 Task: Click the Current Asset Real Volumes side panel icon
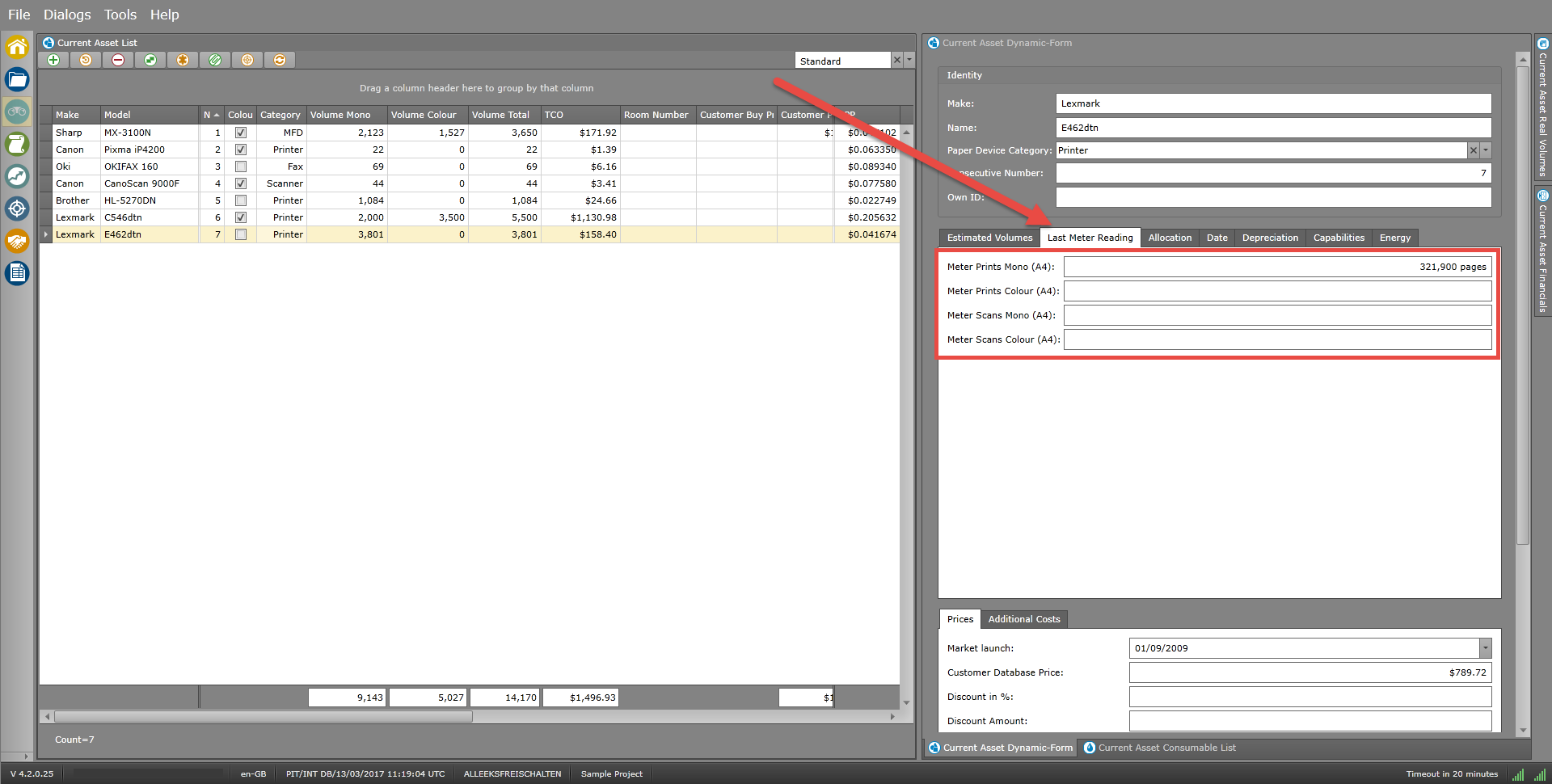[1542, 44]
